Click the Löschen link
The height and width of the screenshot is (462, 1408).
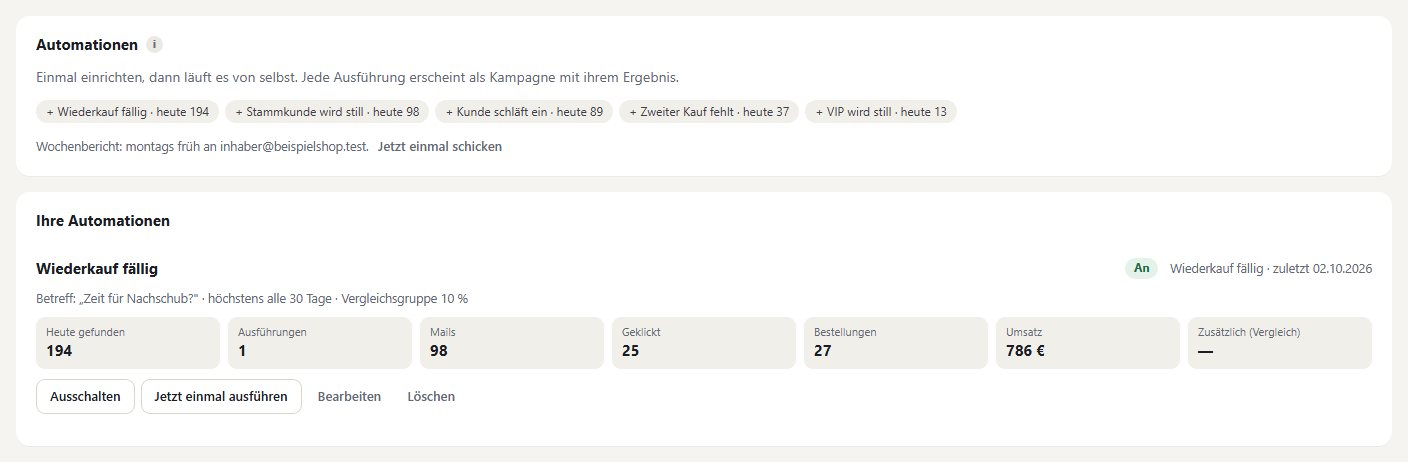click(x=431, y=397)
